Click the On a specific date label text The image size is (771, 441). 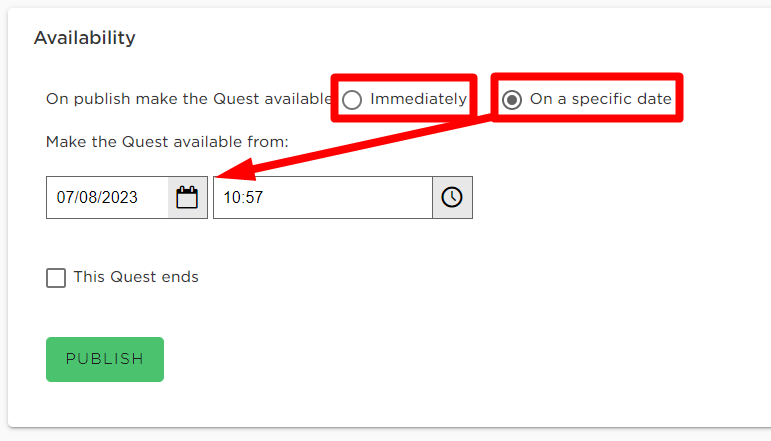(600, 99)
